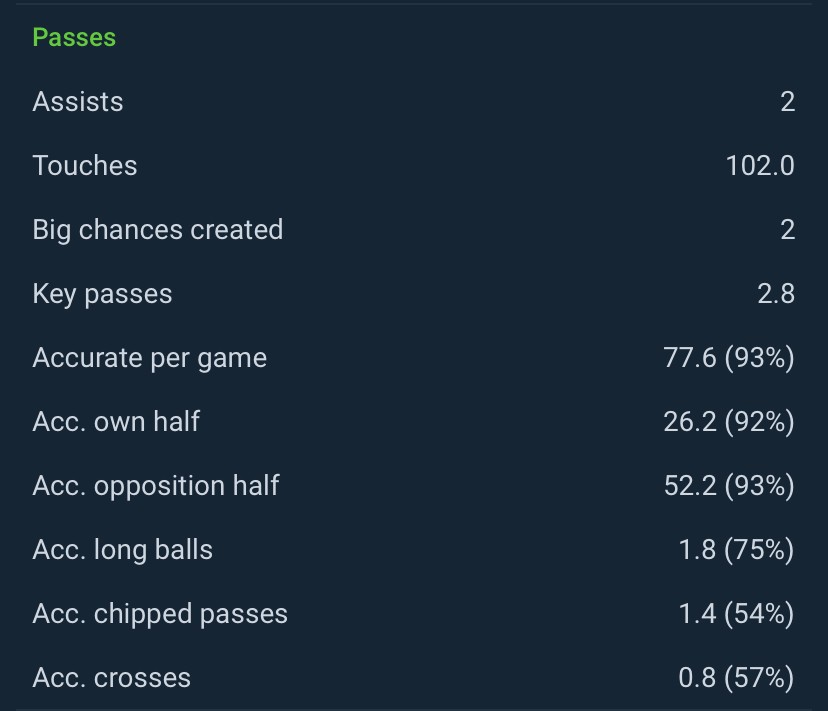Select the Acc. long balls label
The image size is (828, 711).
(123, 550)
